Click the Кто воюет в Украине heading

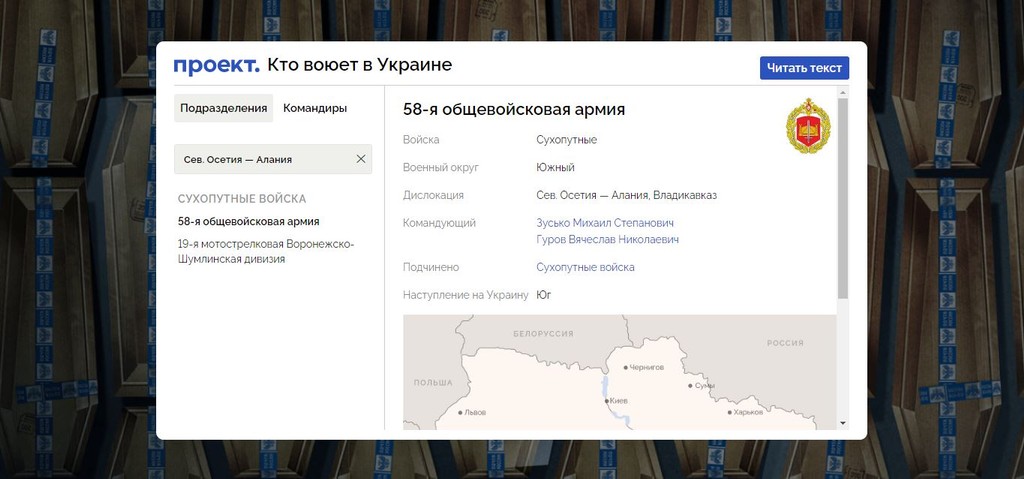[x=359, y=65]
